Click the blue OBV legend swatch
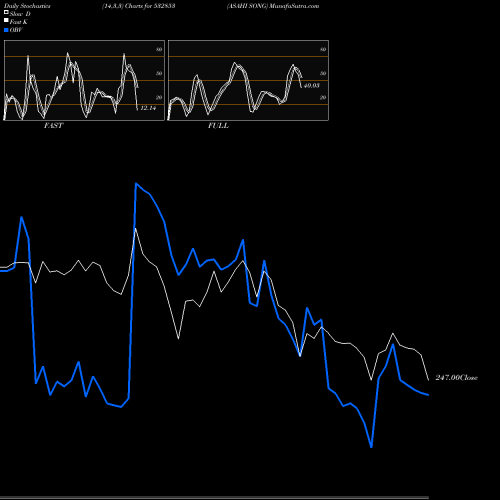The height and width of the screenshot is (500, 500). click(x=6, y=30)
